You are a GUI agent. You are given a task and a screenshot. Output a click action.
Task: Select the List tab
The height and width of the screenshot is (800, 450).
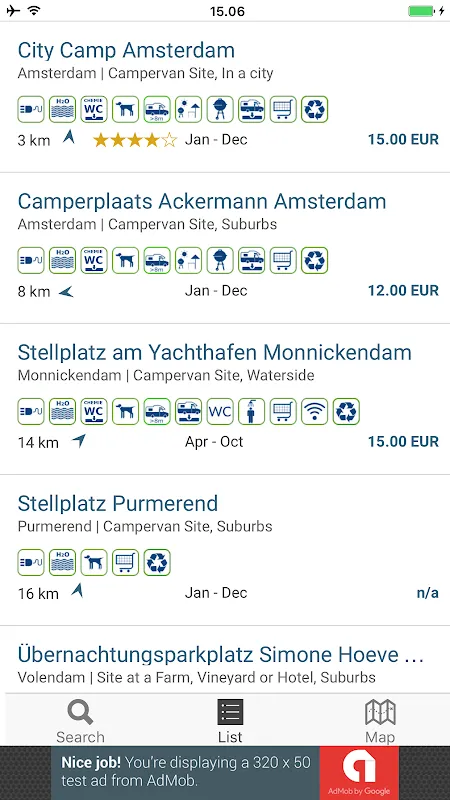(230, 720)
